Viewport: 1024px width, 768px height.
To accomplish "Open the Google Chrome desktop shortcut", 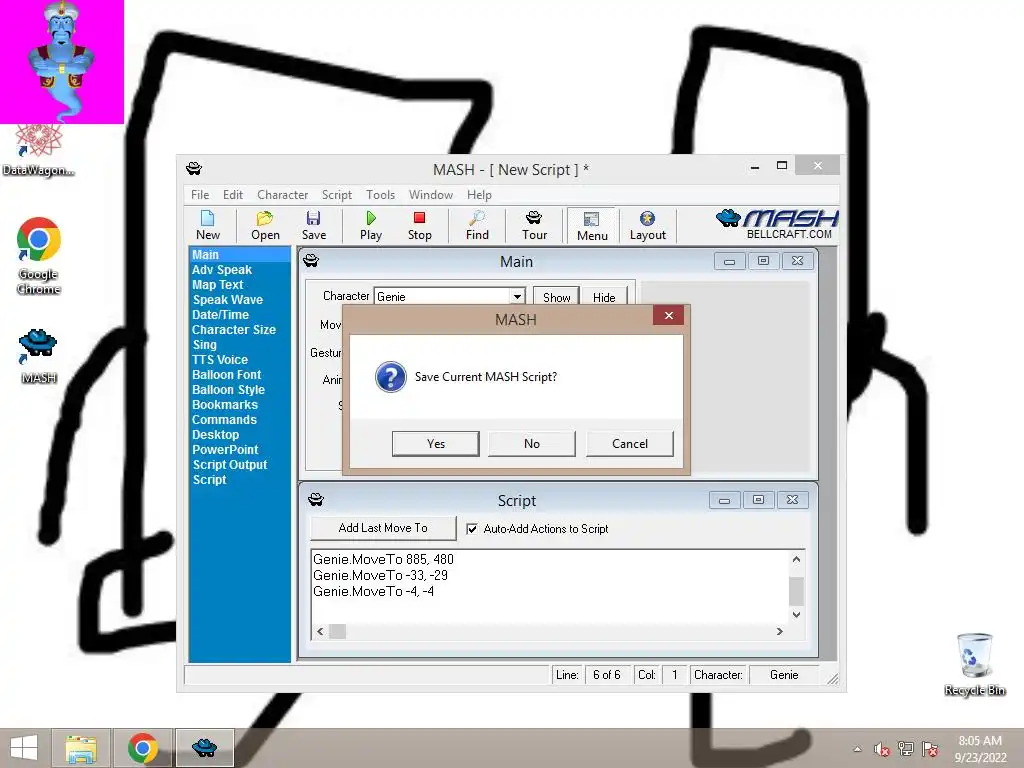I will (39, 256).
